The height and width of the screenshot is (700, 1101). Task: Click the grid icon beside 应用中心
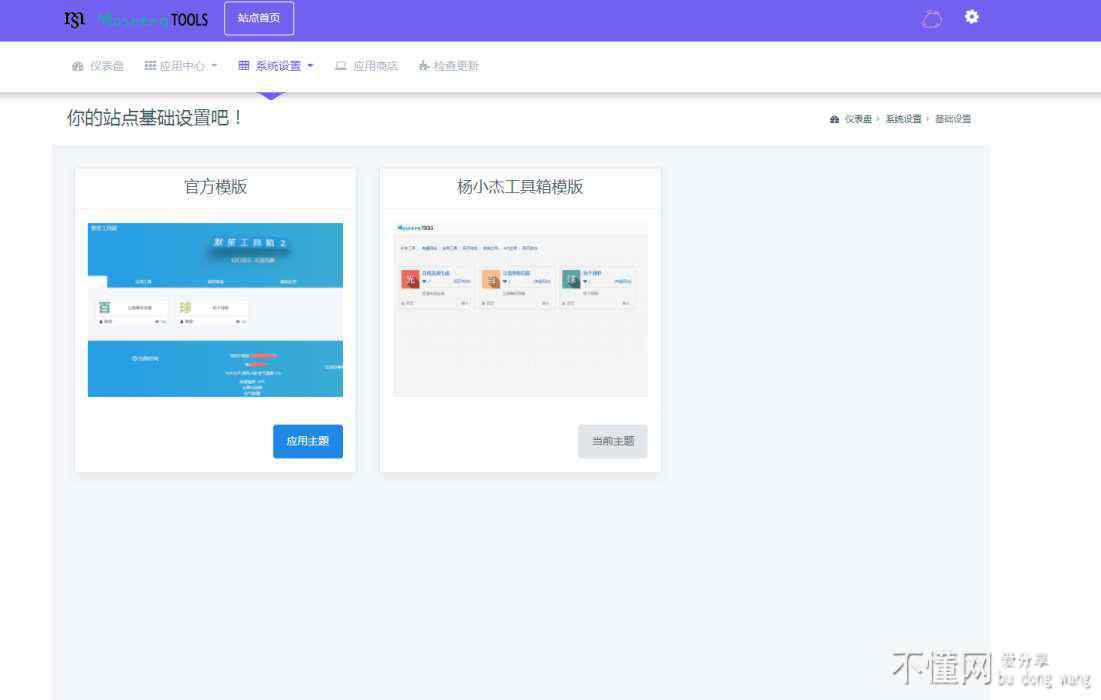[150, 66]
